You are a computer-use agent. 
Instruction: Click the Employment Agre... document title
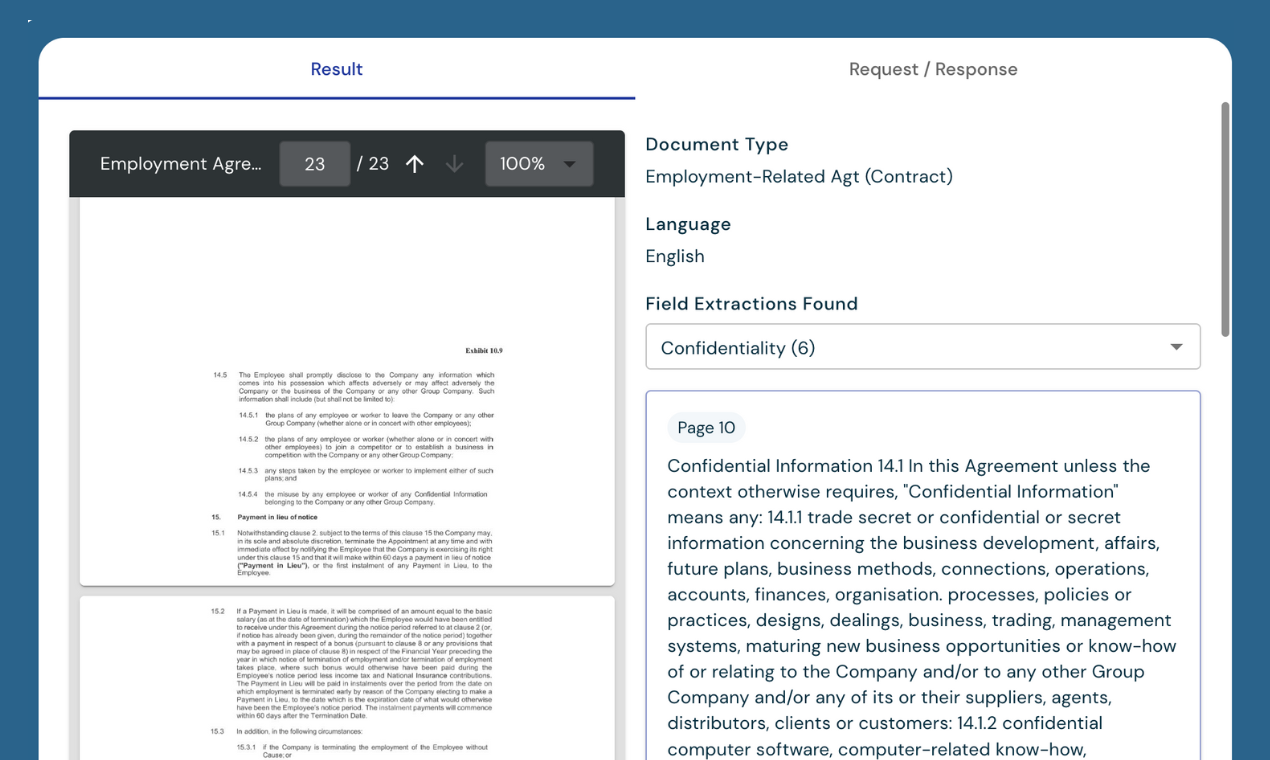point(180,164)
